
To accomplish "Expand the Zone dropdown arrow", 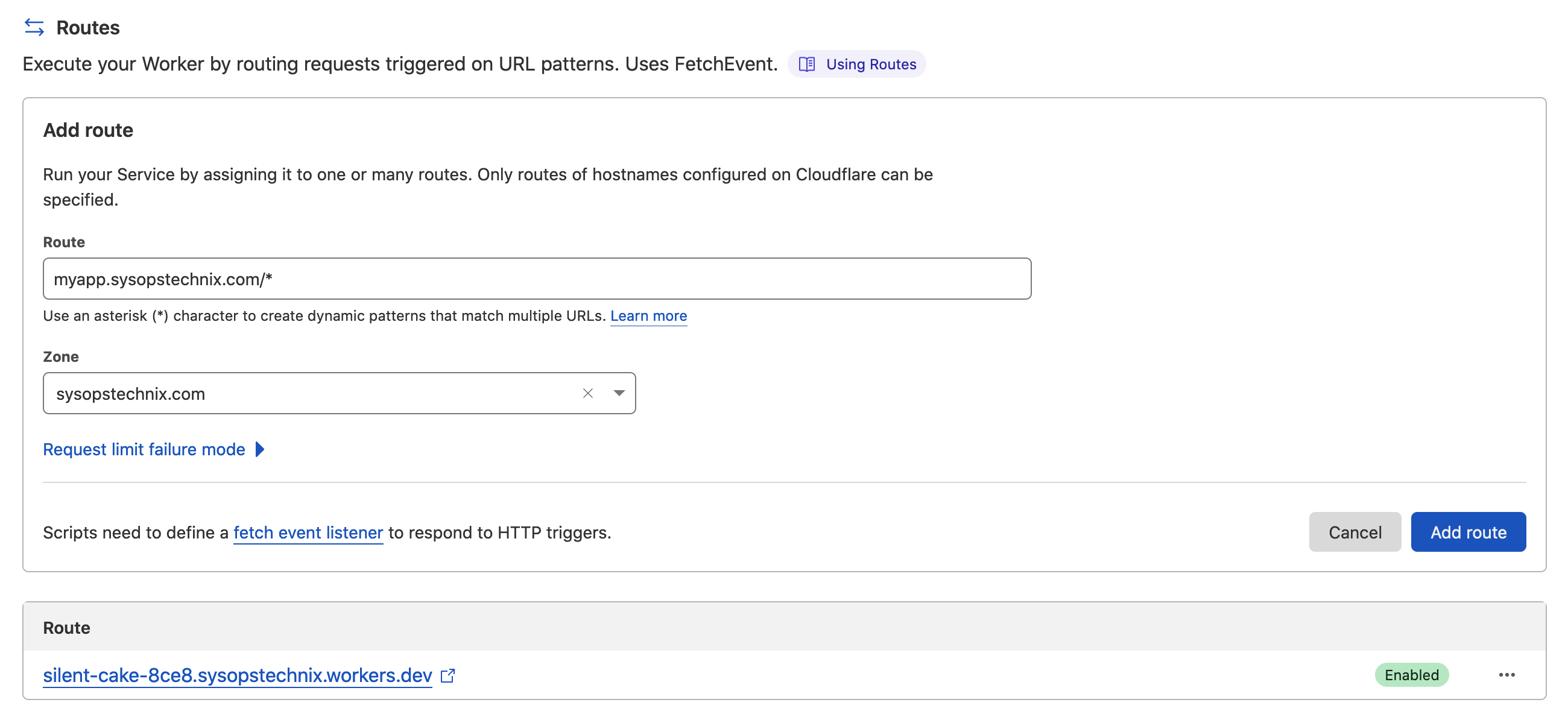I will [x=618, y=393].
